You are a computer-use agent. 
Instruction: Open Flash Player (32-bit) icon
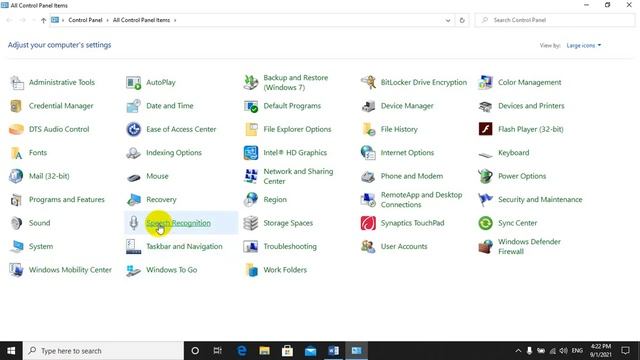click(x=485, y=129)
